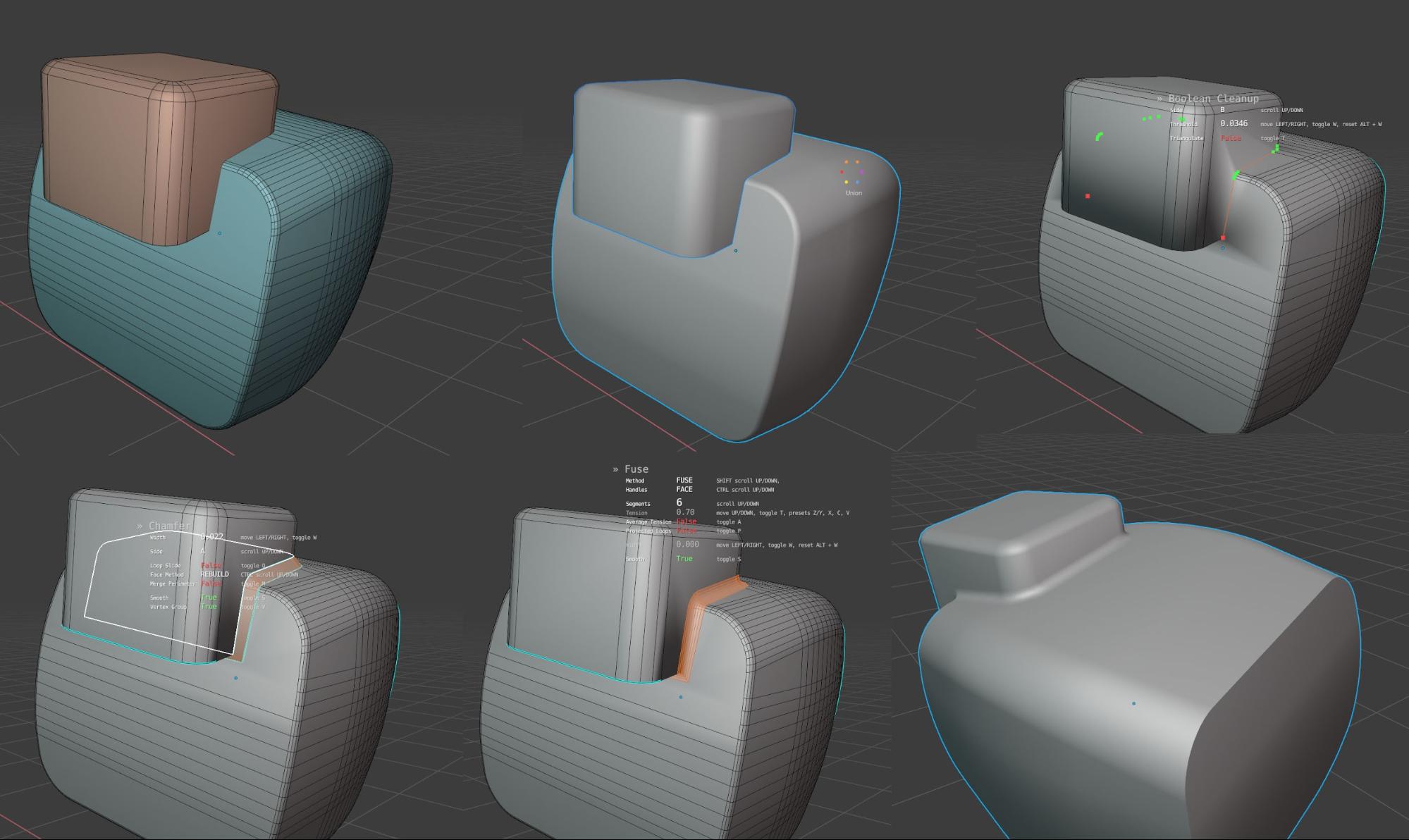Toggle Loop Slide False in Chamfer
Image resolution: width=1409 pixels, height=840 pixels.
(x=211, y=565)
